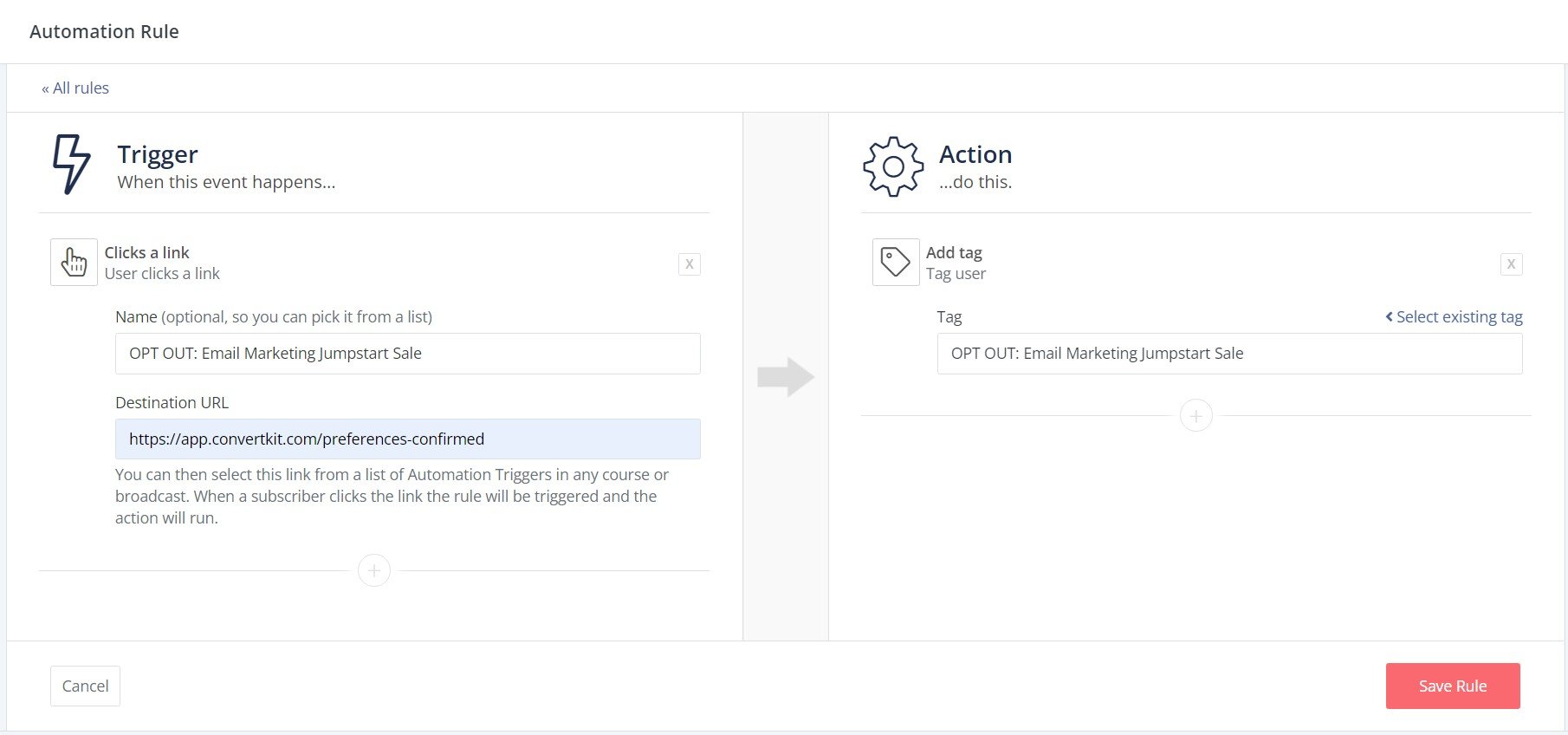Click the Clicks a link trigger label

147,252
